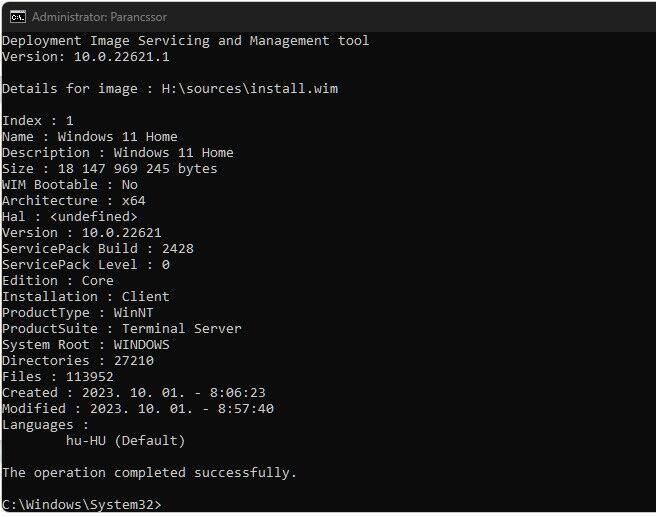This screenshot has width=656, height=517.
Task: Click the Architecture : x64 line
Action: click(74, 200)
